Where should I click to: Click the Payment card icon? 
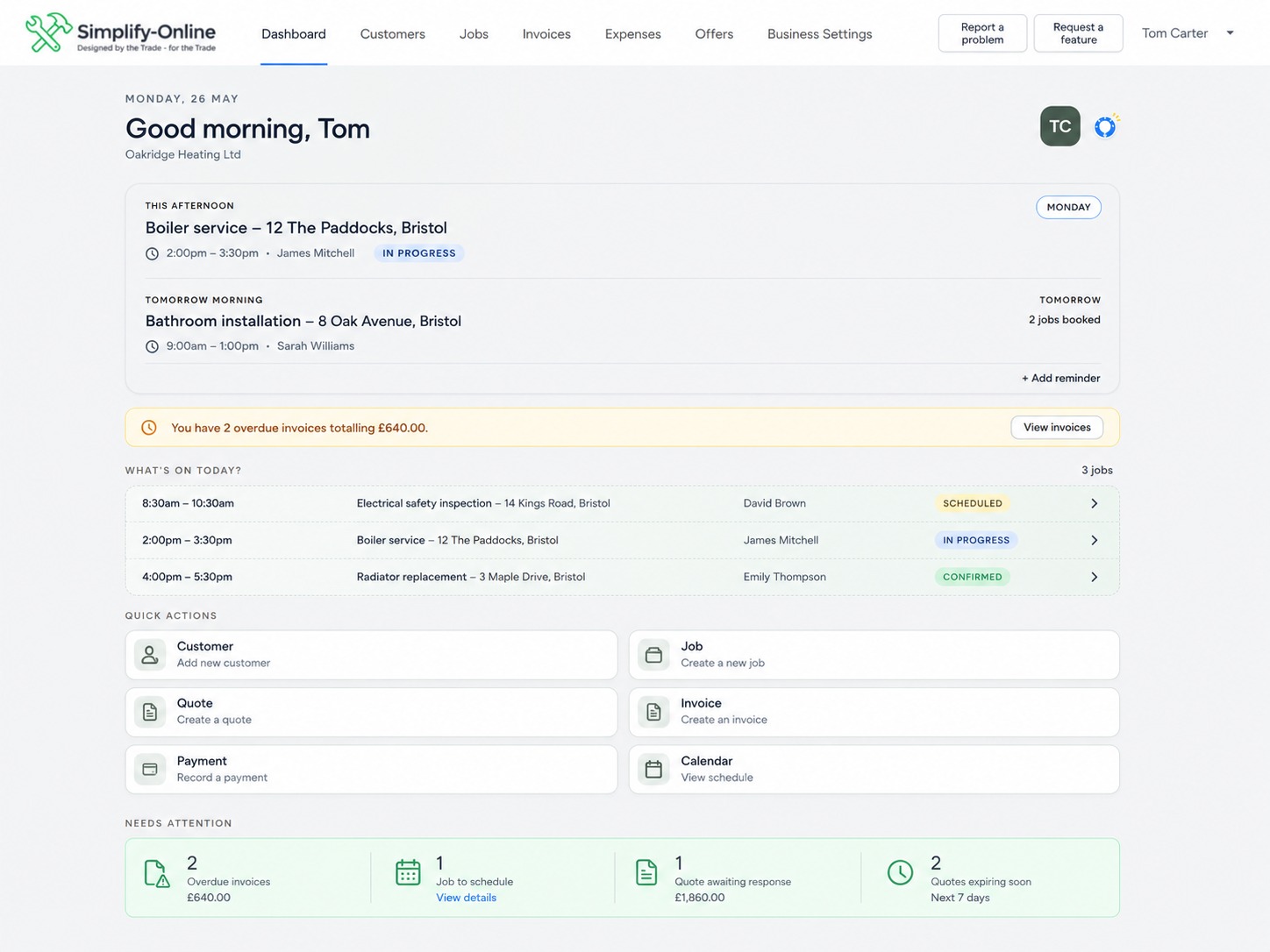tap(150, 770)
